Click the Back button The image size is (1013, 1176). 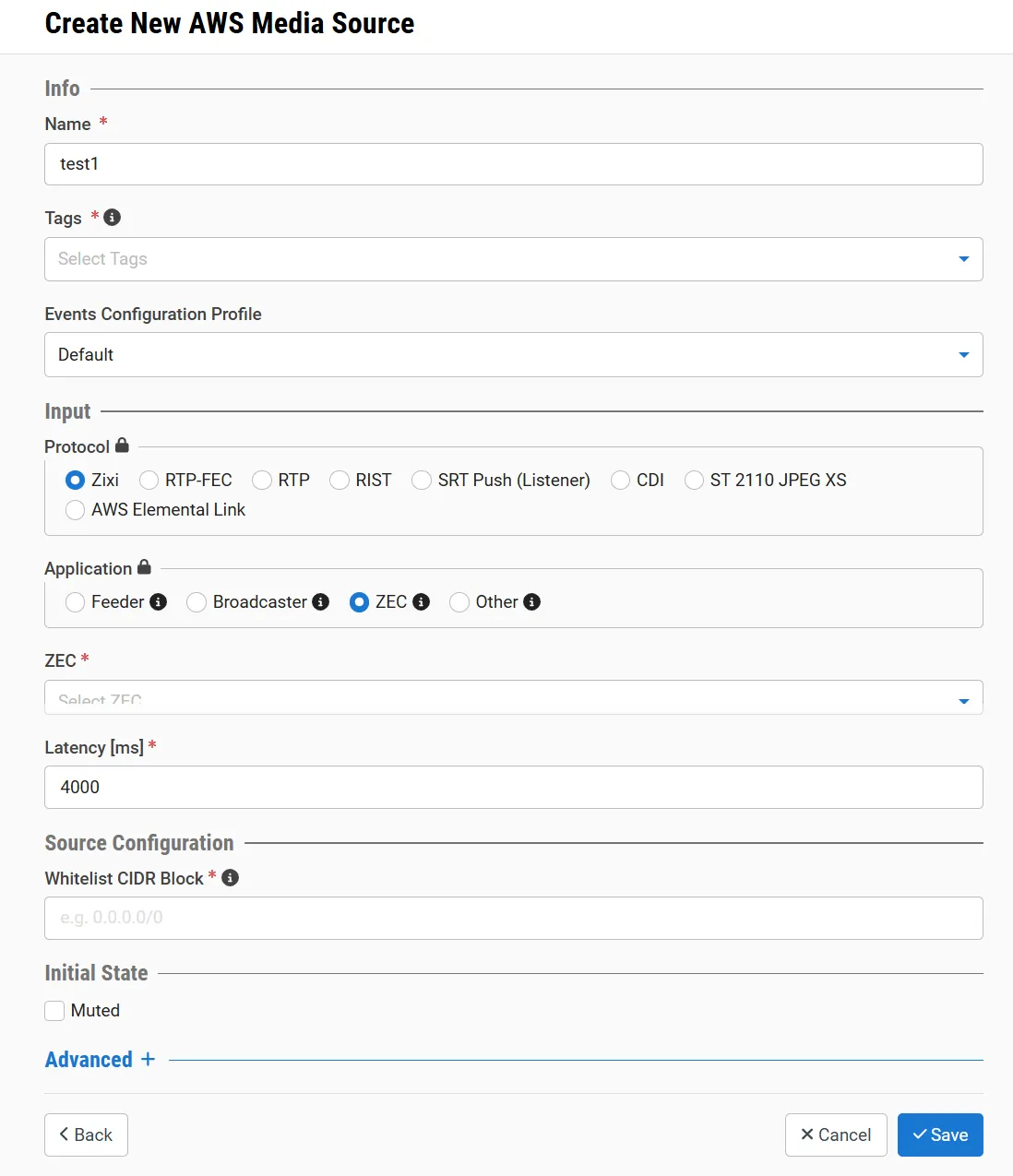(86, 1134)
